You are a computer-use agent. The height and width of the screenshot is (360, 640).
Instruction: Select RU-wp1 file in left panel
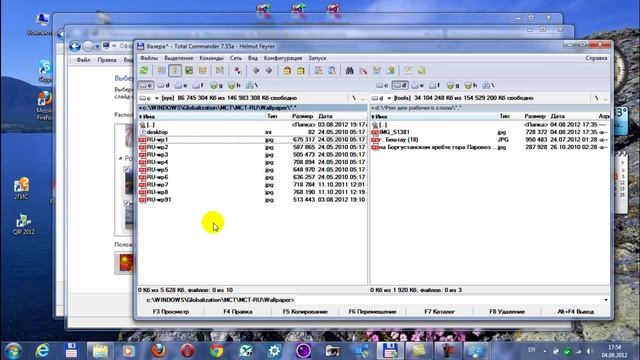click(x=252, y=140)
